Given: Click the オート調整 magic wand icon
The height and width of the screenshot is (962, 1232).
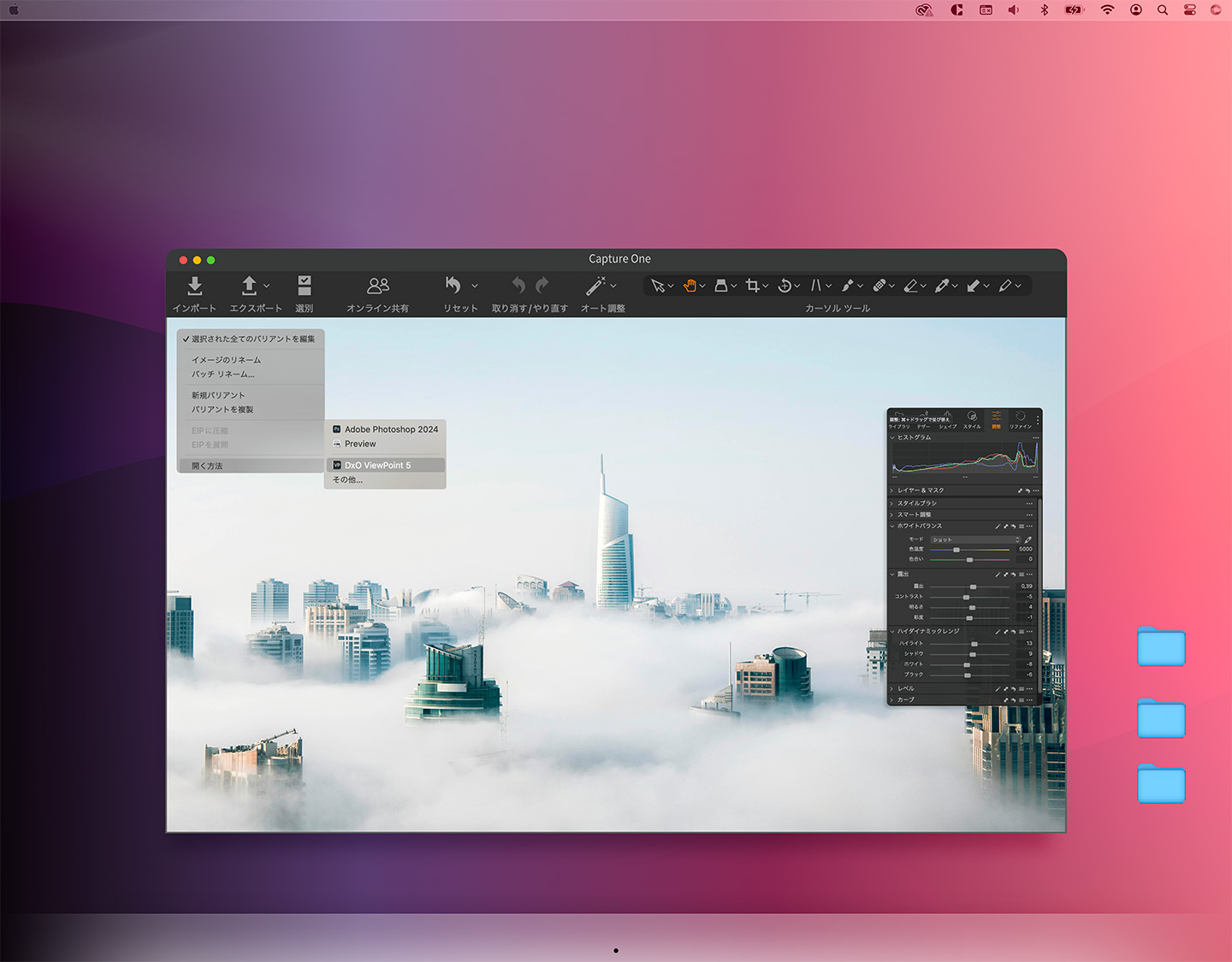Looking at the screenshot, I should click(595, 286).
